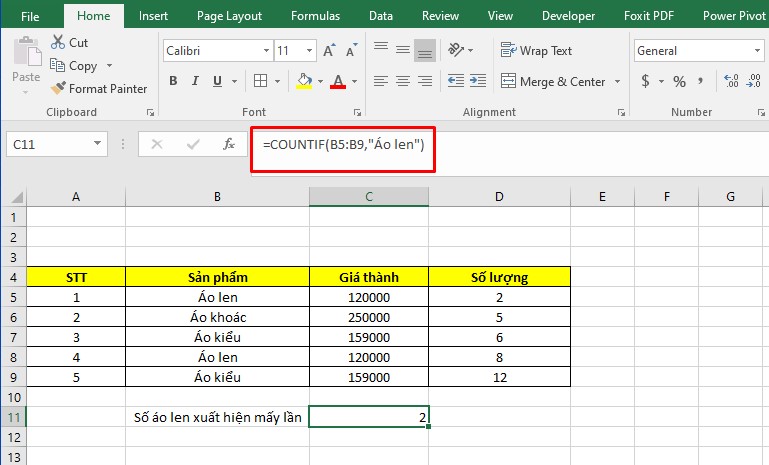This screenshot has width=769, height=465.
Task: Increase indent level
Action: 478,80
